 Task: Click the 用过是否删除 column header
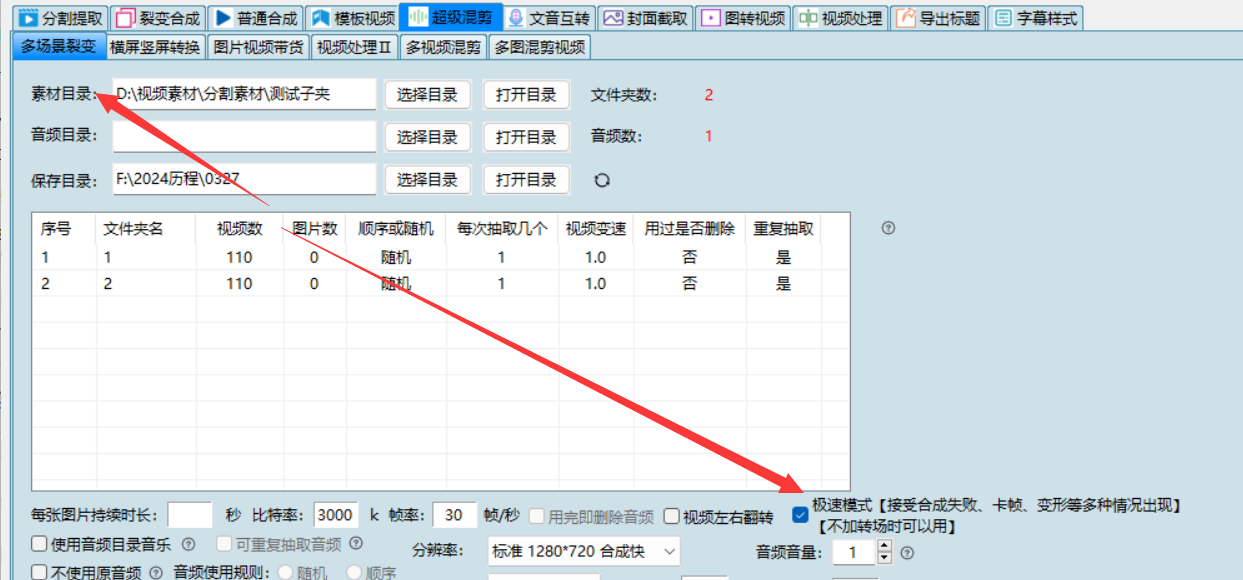point(690,228)
